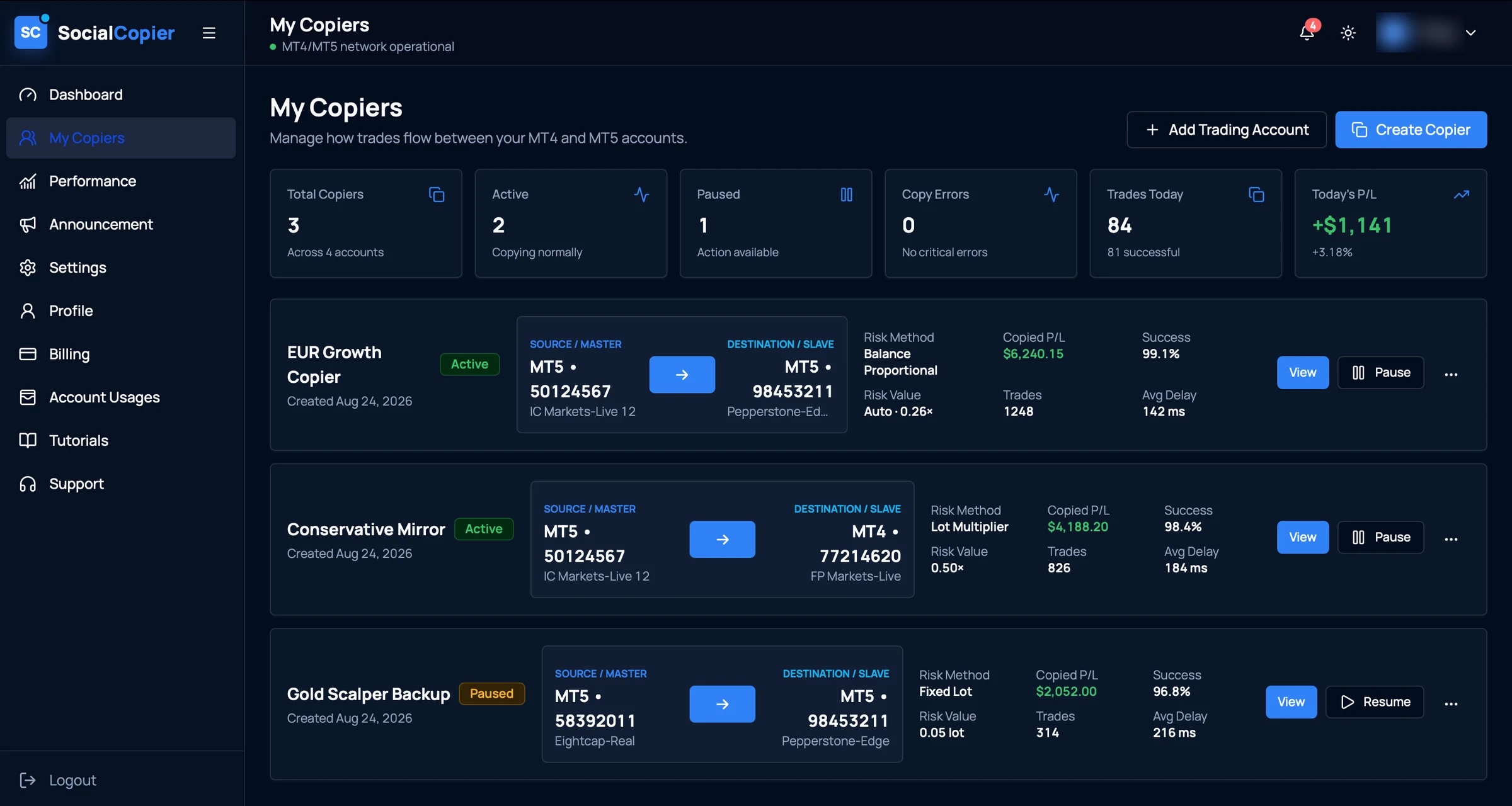Click copy icon in Trades Today card
The height and width of the screenshot is (806, 1512).
1256,195
